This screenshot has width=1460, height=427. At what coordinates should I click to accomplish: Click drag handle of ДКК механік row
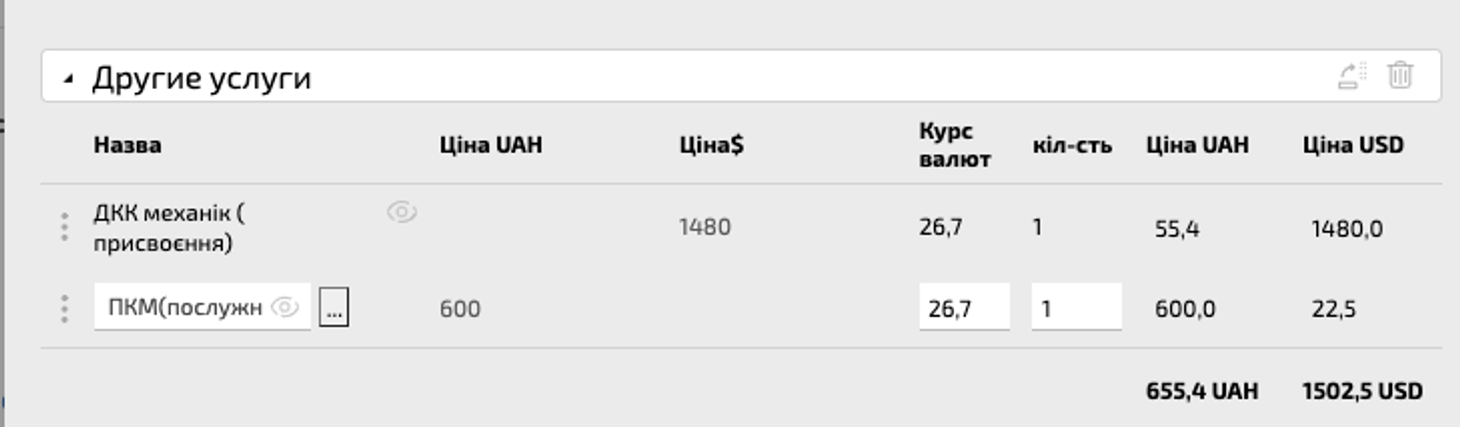(64, 227)
